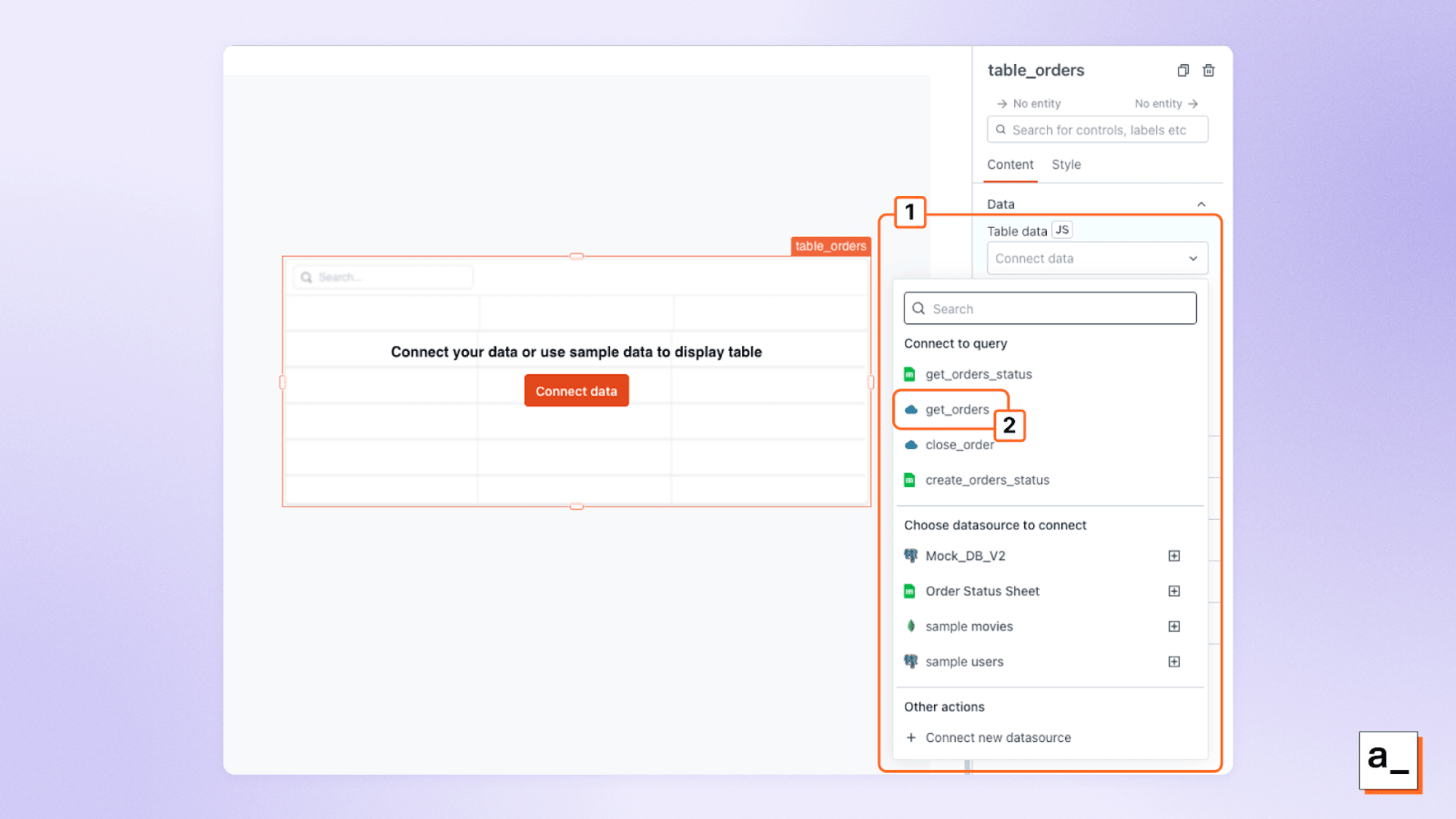The height and width of the screenshot is (819, 1456).
Task: Delete the table_orders widget
Action: (x=1209, y=70)
